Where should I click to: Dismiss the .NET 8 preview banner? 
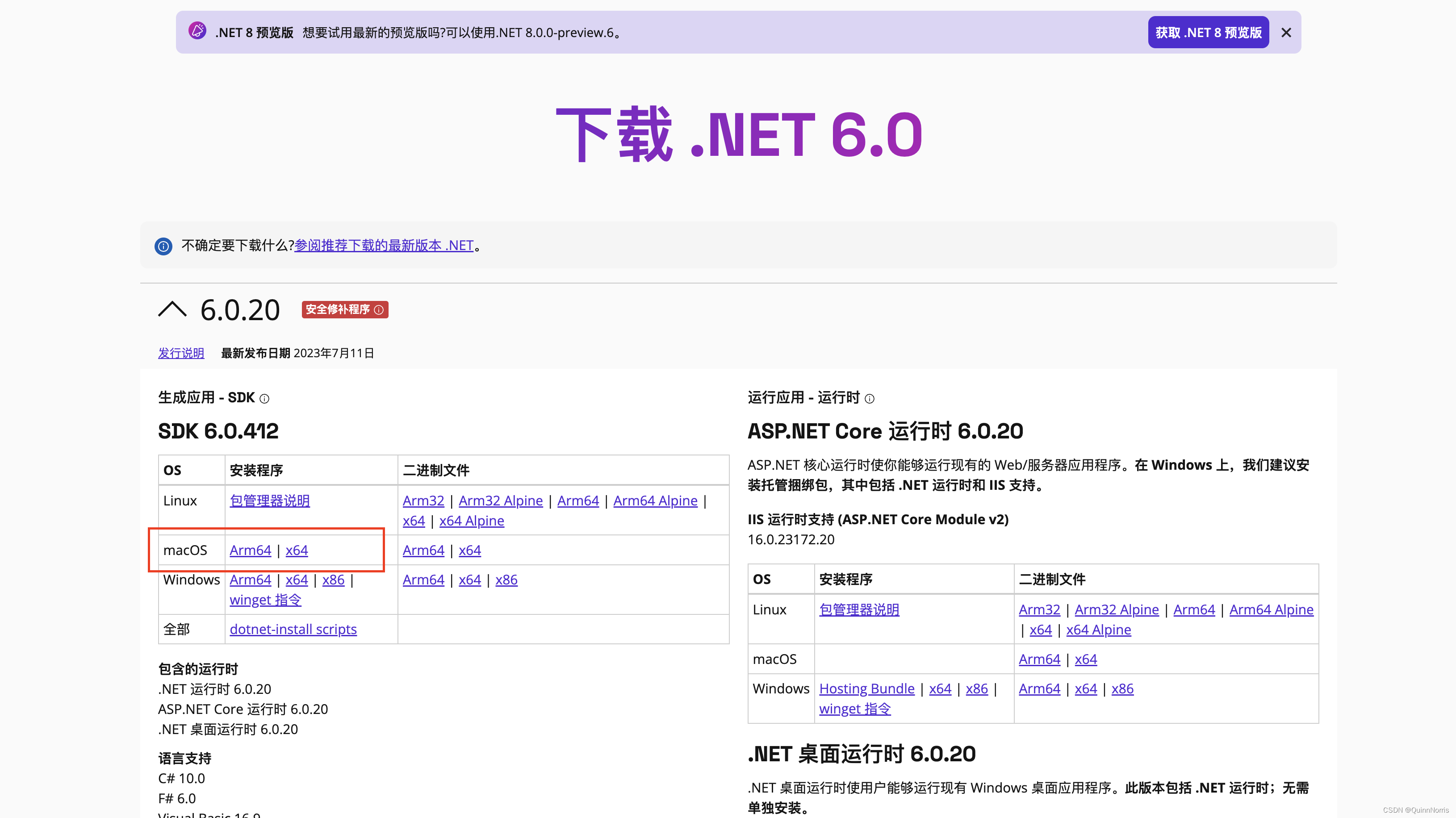coord(1286,33)
